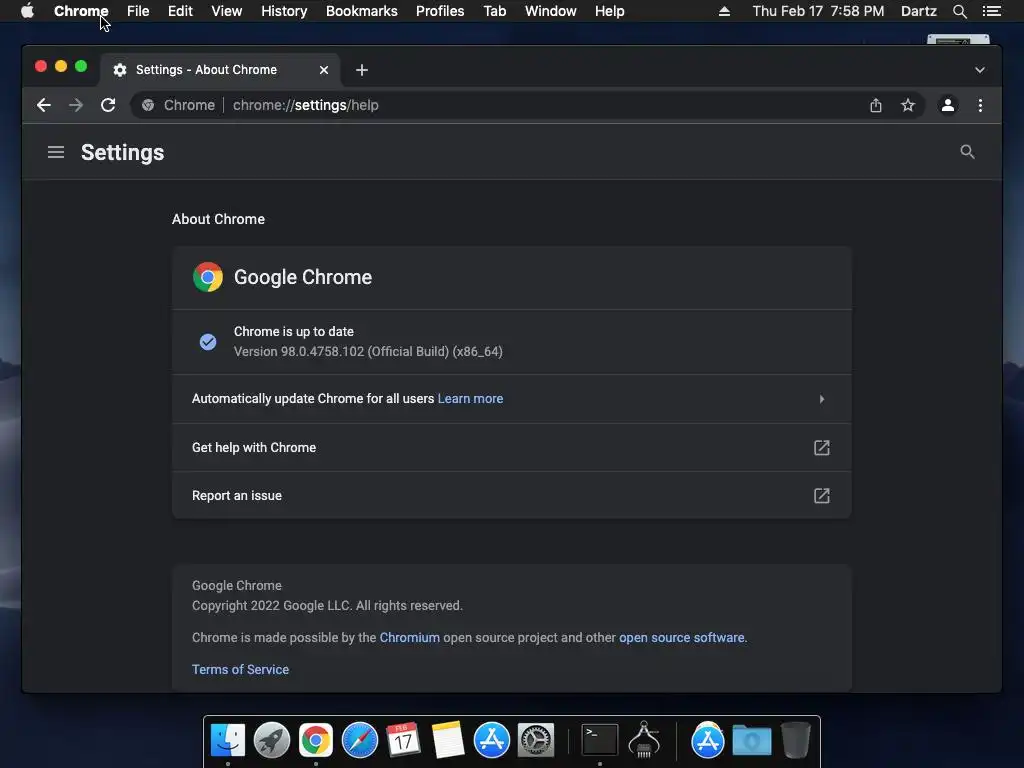
Task: Click the blue up-to-date checkmark icon
Action: [208, 342]
